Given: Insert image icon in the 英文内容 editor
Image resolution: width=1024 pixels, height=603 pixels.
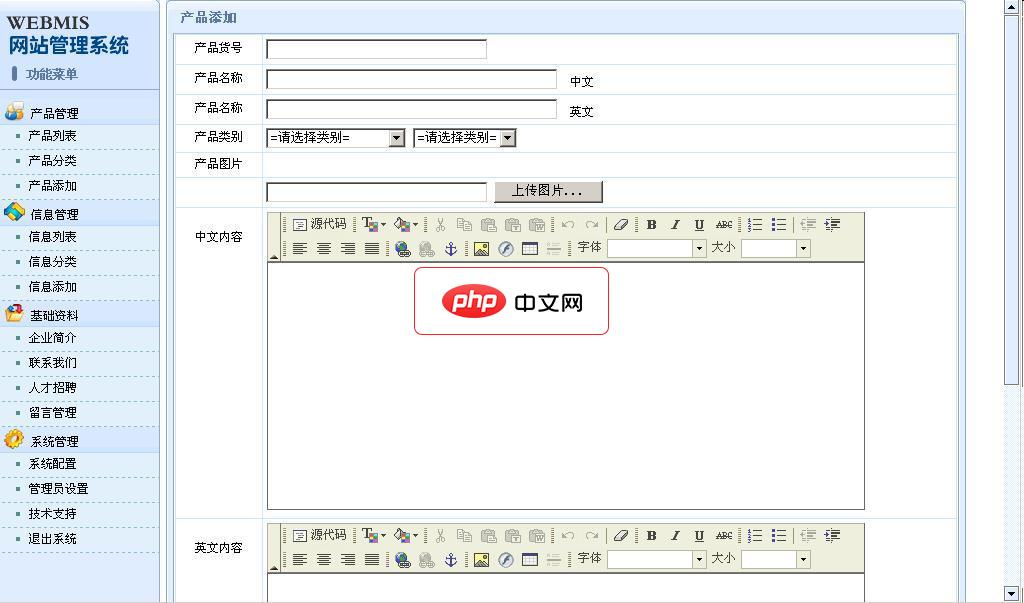Looking at the screenshot, I should point(481,560).
